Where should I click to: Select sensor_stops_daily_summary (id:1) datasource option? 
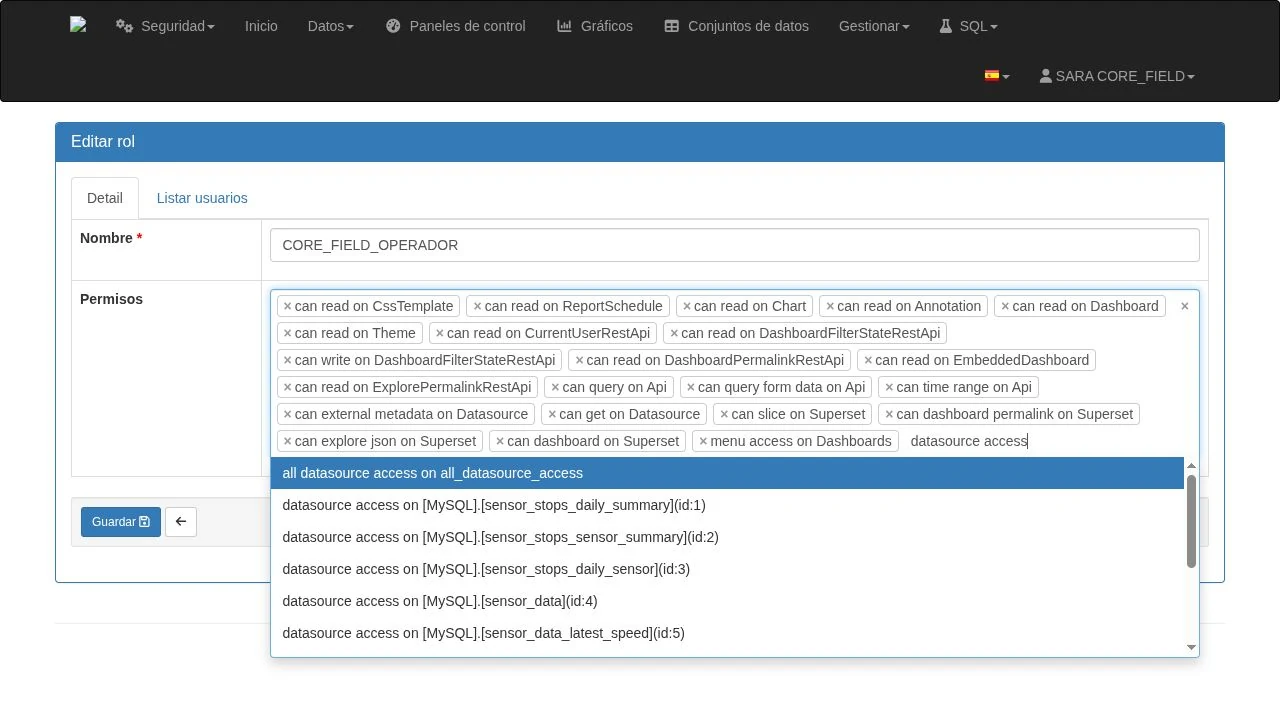click(727, 505)
